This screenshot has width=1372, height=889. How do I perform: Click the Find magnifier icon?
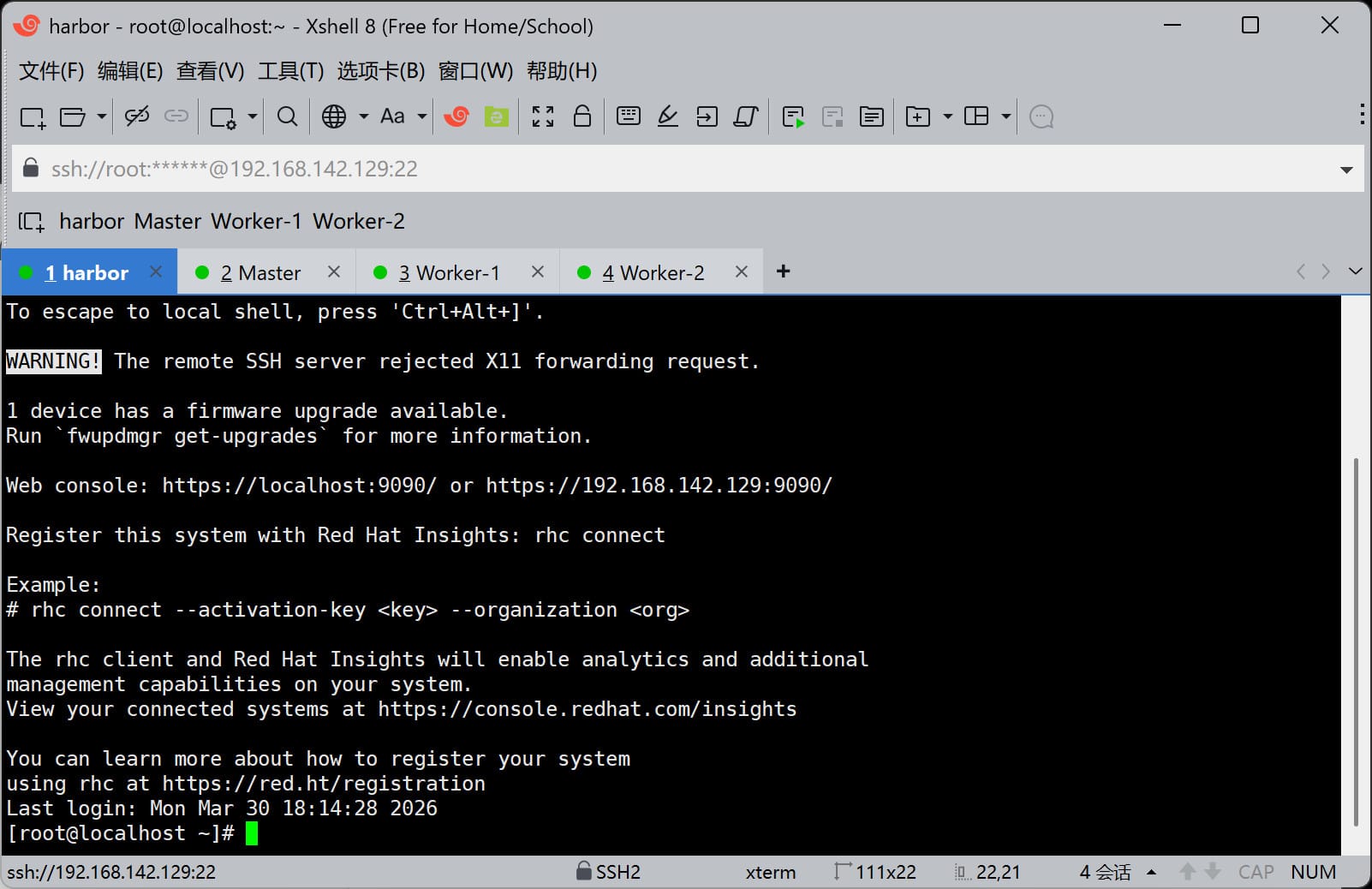tap(288, 116)
